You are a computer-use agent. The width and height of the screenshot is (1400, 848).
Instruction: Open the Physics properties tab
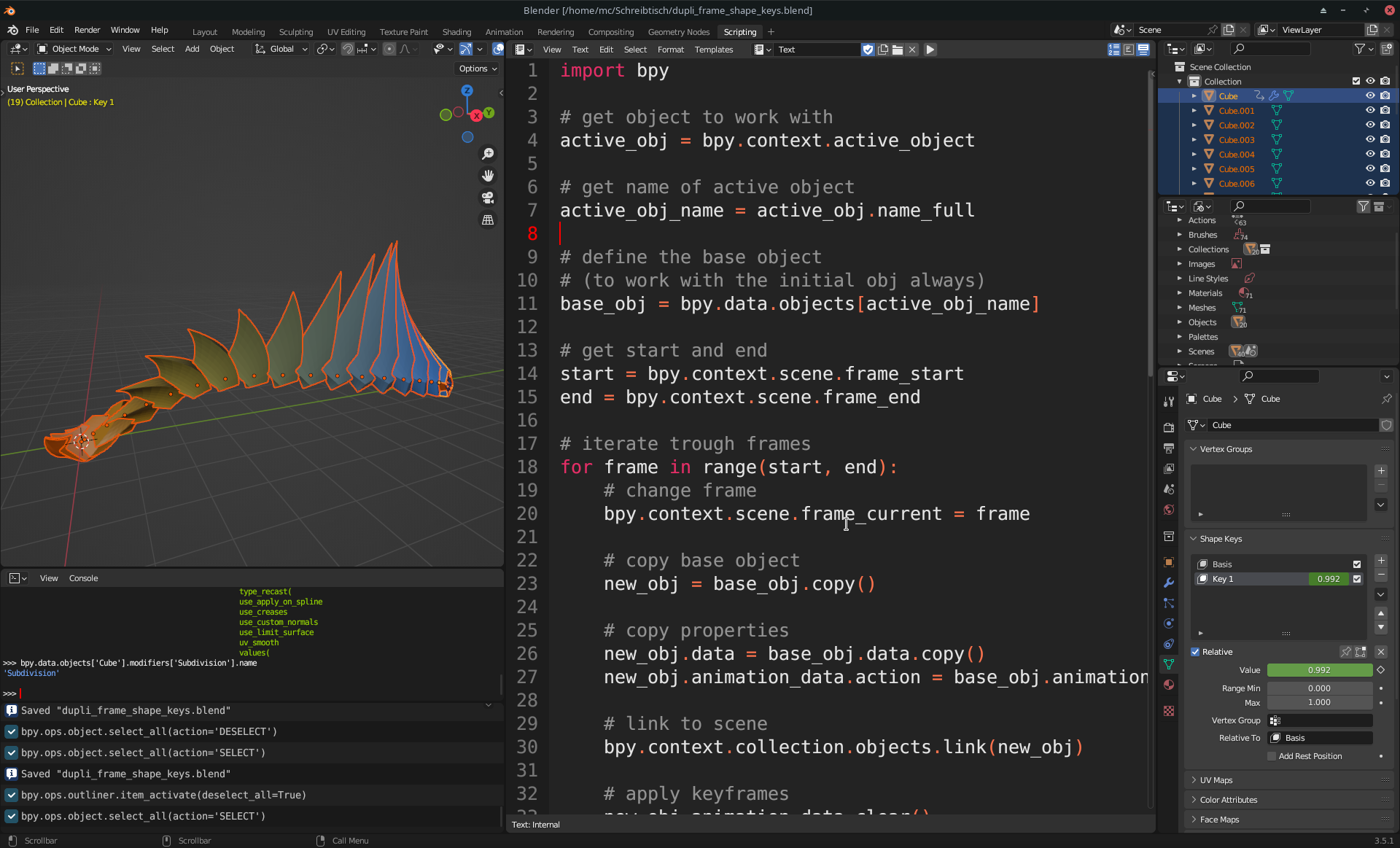pos(1169,623)
